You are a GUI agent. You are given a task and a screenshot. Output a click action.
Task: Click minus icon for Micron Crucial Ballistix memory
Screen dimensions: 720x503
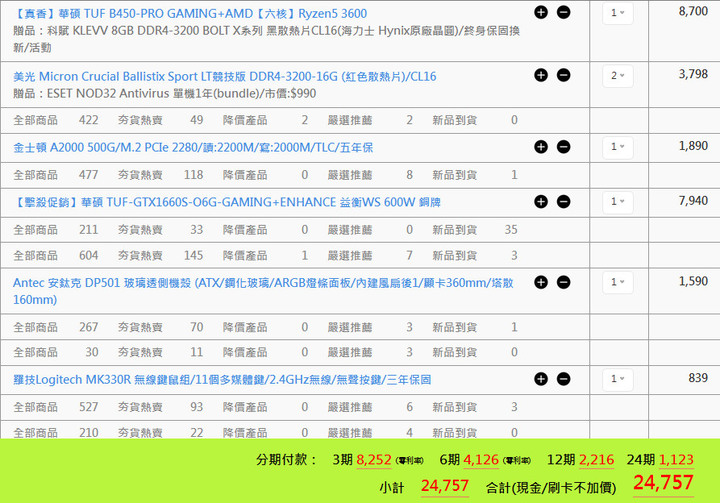coord(563,75)
